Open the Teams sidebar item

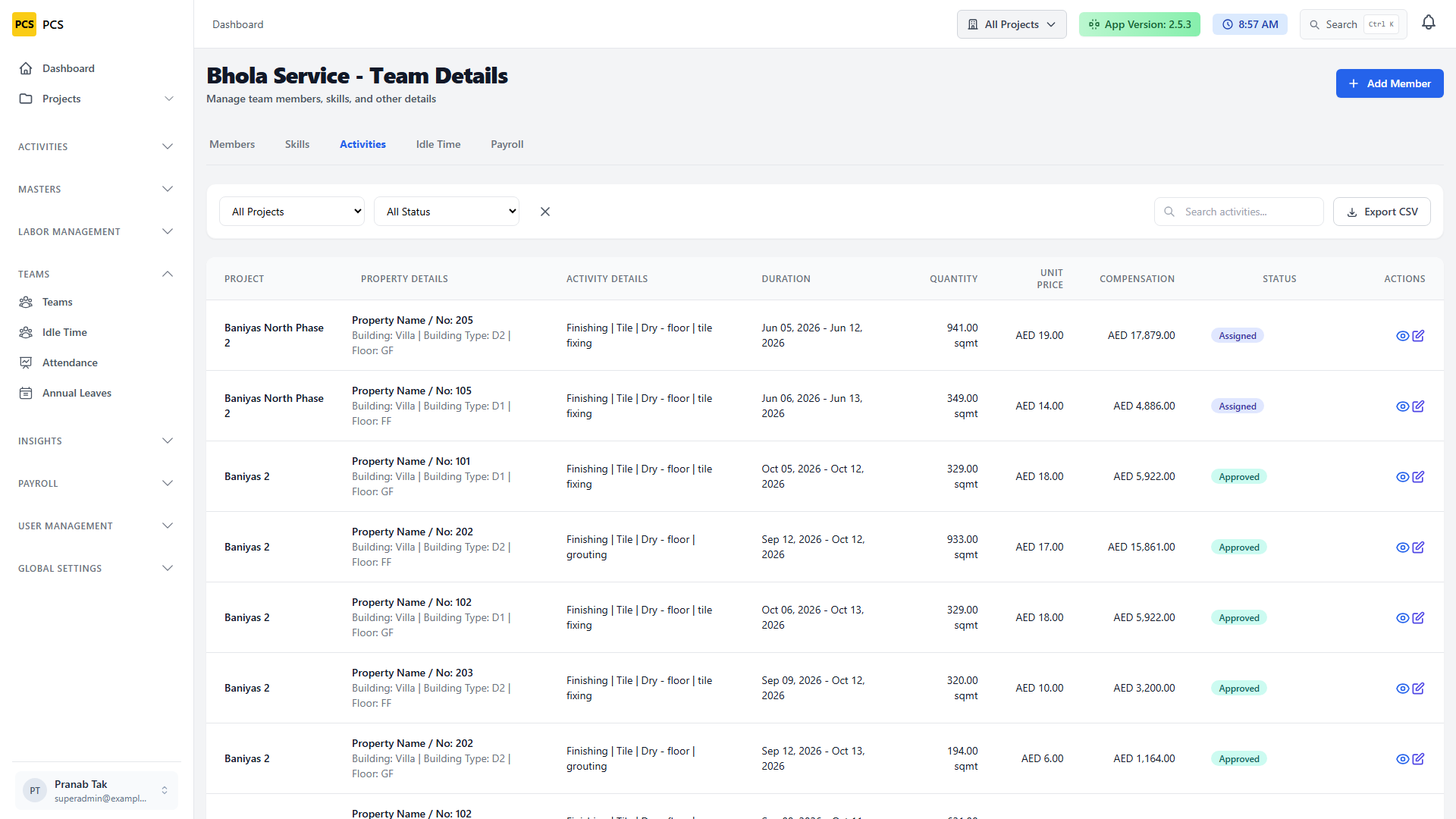[96, 302]
